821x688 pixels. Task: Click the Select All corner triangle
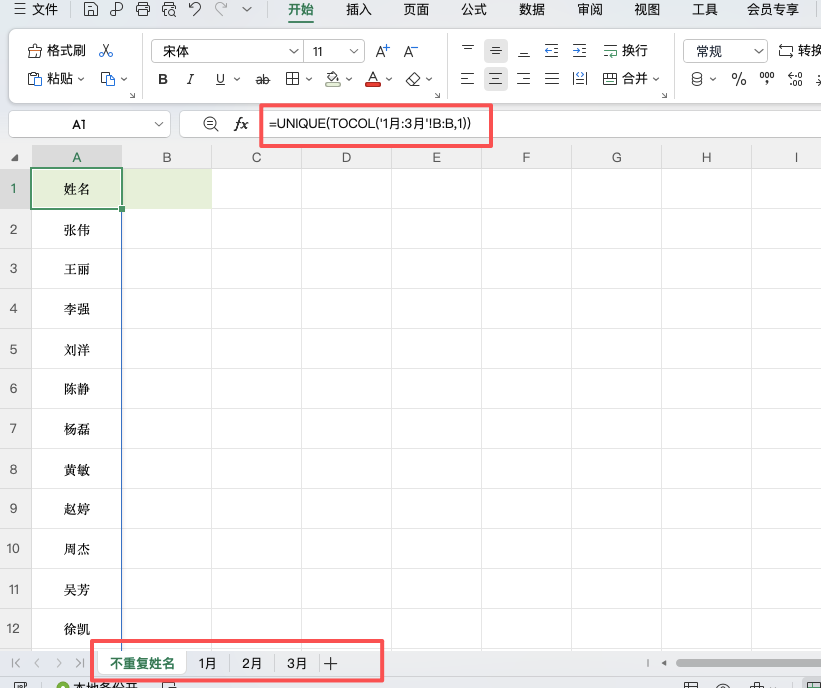15,158
